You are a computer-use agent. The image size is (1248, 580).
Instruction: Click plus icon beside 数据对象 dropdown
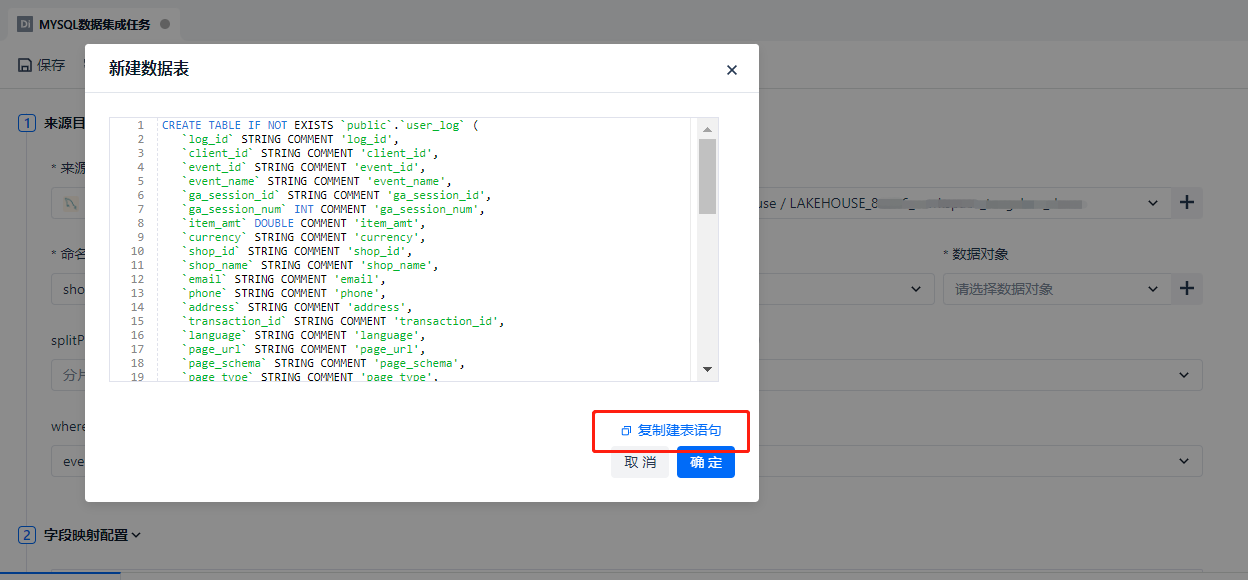1187,289
